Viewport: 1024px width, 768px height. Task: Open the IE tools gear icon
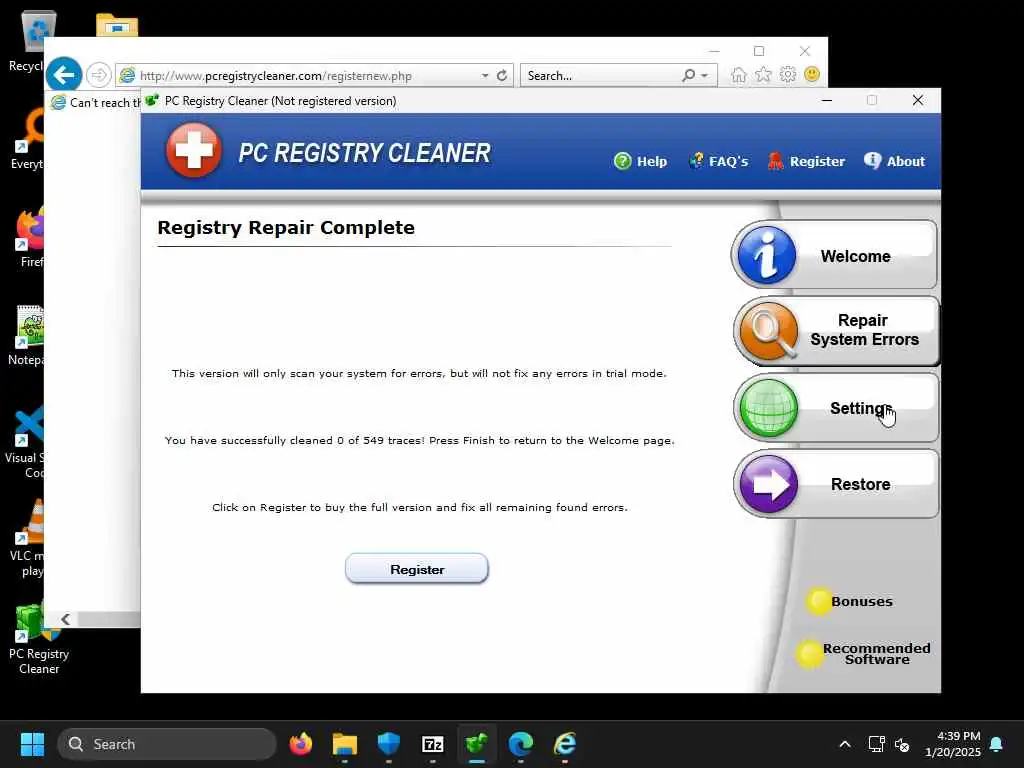point(788,74)
